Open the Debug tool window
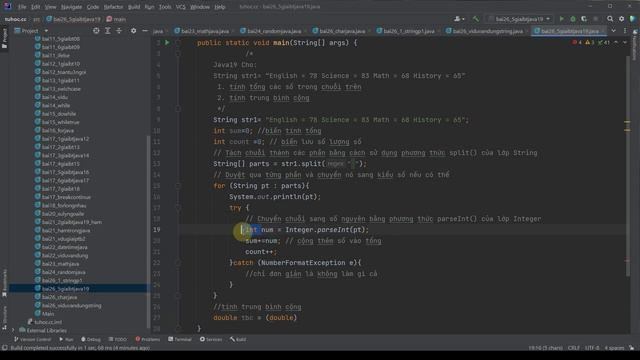This screenshot has width=640, height=360. coord(91,339)
